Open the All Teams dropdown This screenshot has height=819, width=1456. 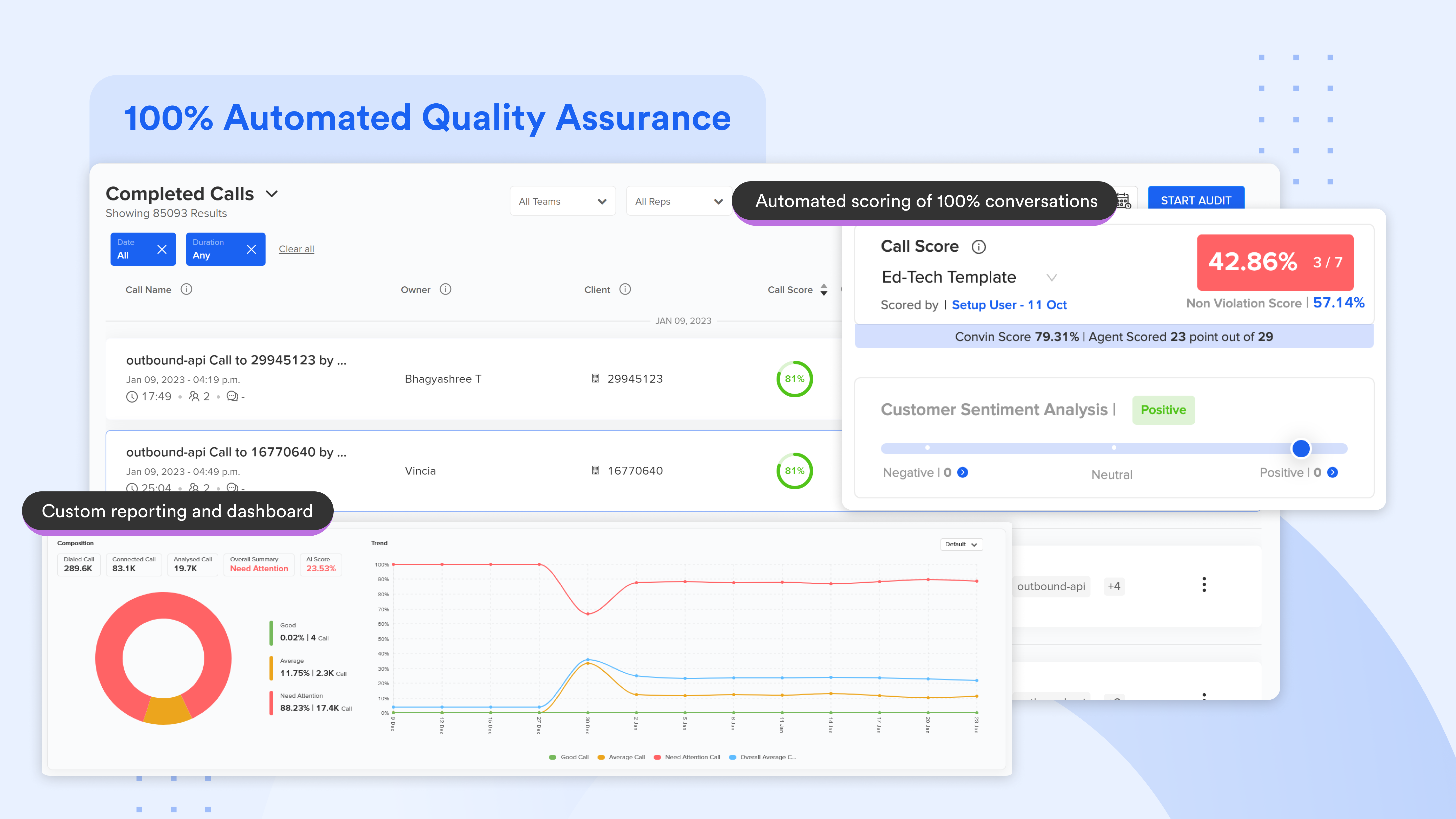click(x=562, y=201)
